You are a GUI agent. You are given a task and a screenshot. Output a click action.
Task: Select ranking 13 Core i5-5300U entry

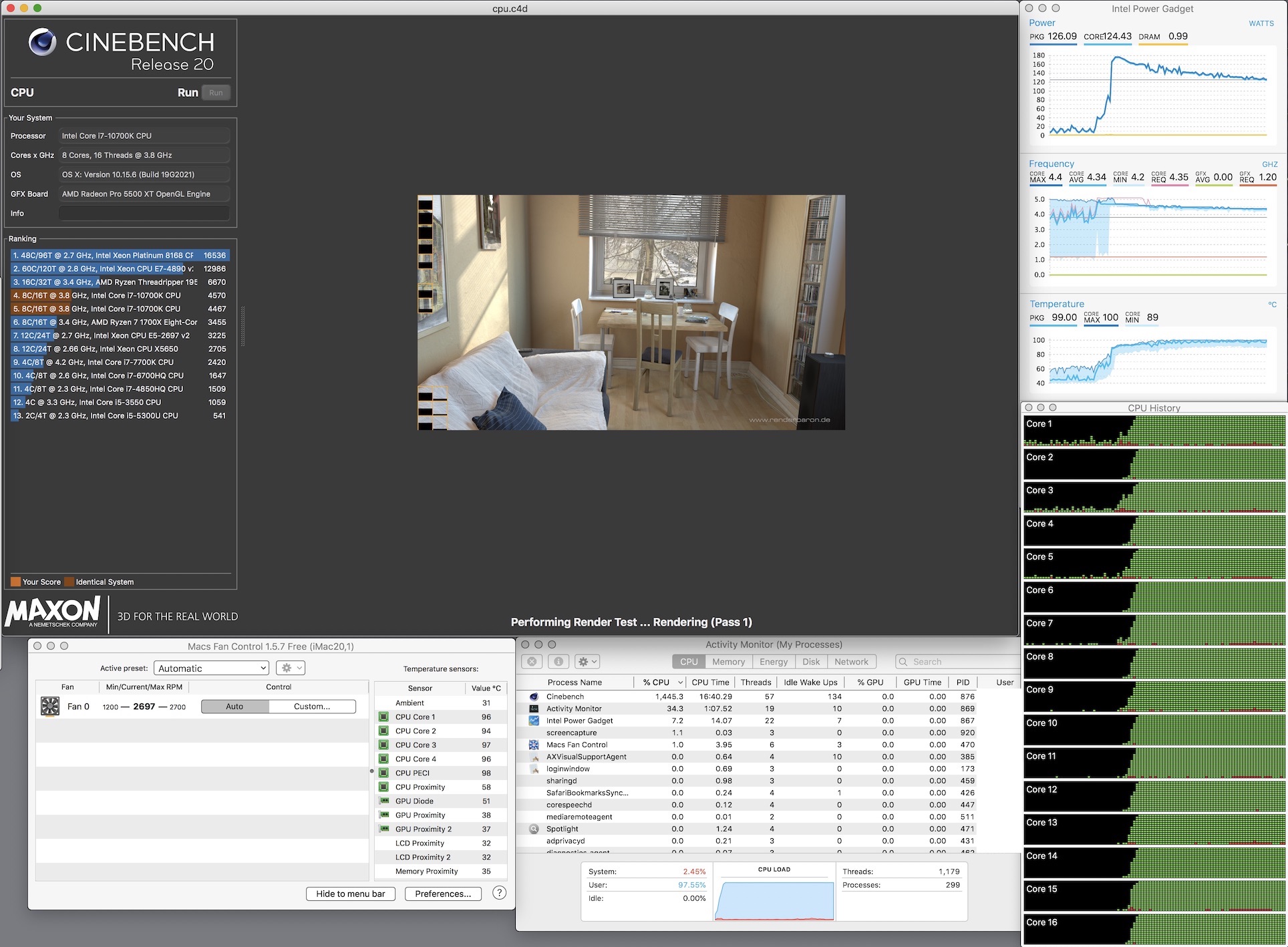[x=120, y=415]
